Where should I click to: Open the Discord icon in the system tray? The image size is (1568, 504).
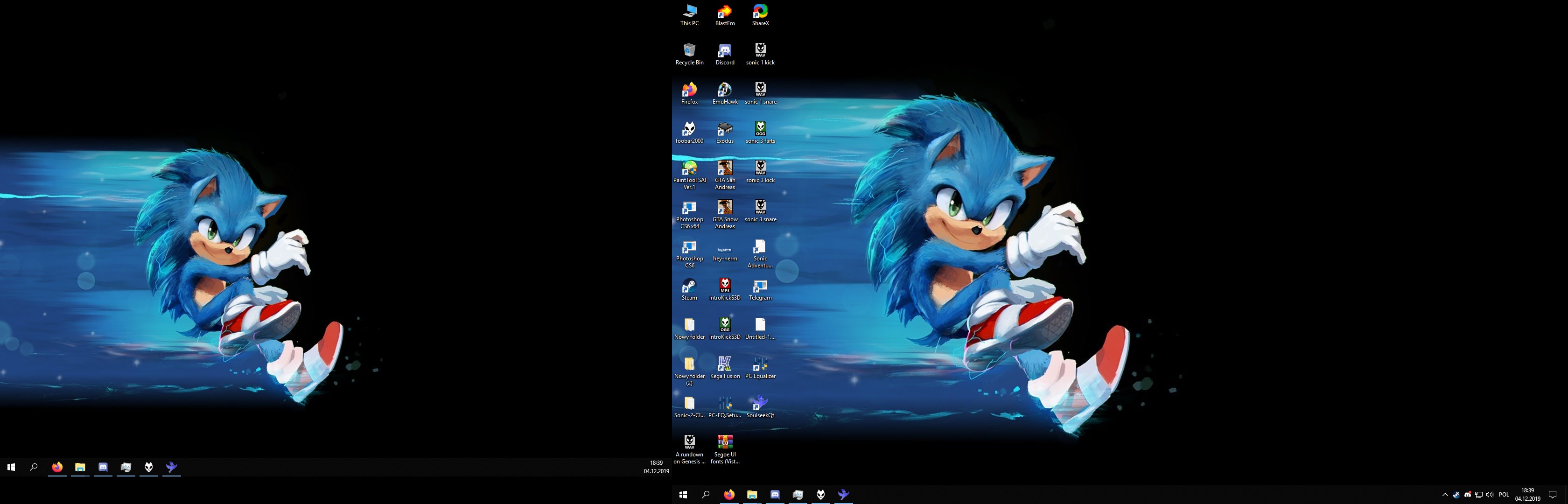click(1468, 495)
